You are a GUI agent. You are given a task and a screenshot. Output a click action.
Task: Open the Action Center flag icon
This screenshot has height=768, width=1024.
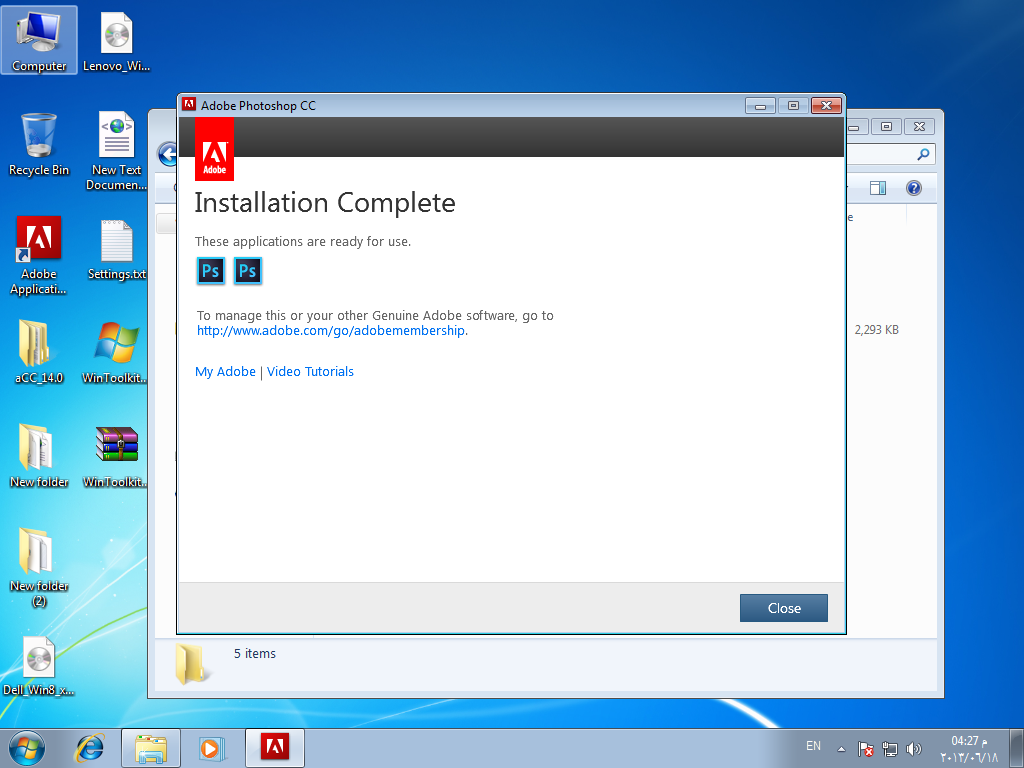click(865, 749)
